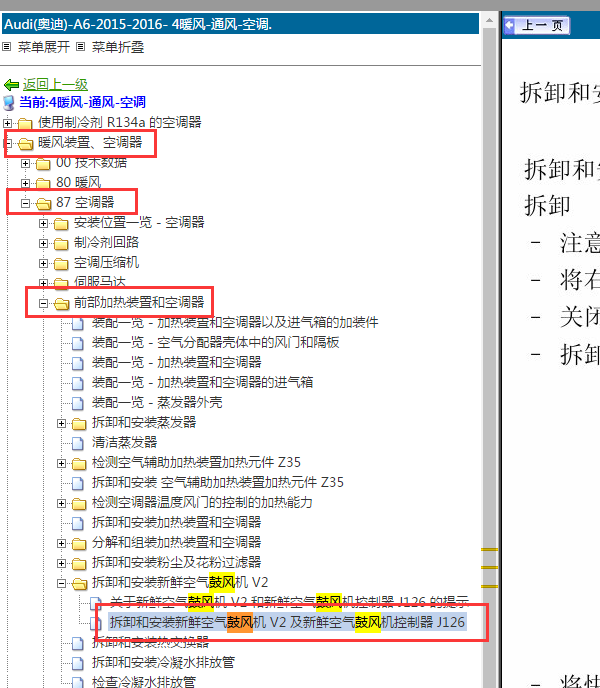This screenshot has width=600, height=688.
Task: Expand the 00 技术数据 node
Action: 25,163
